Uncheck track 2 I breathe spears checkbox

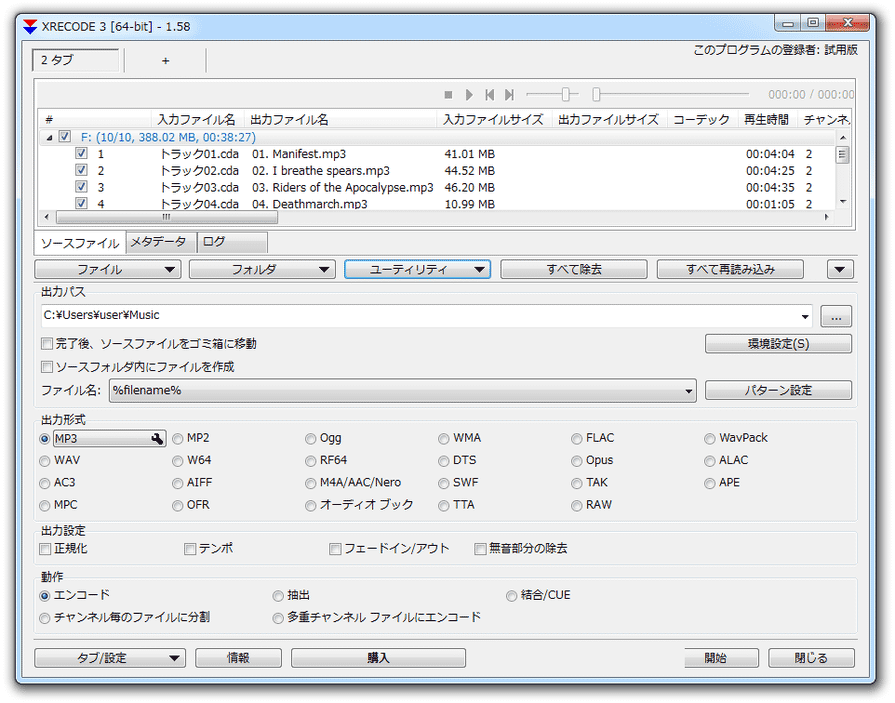pyautogui.click(x=82, y=170)
